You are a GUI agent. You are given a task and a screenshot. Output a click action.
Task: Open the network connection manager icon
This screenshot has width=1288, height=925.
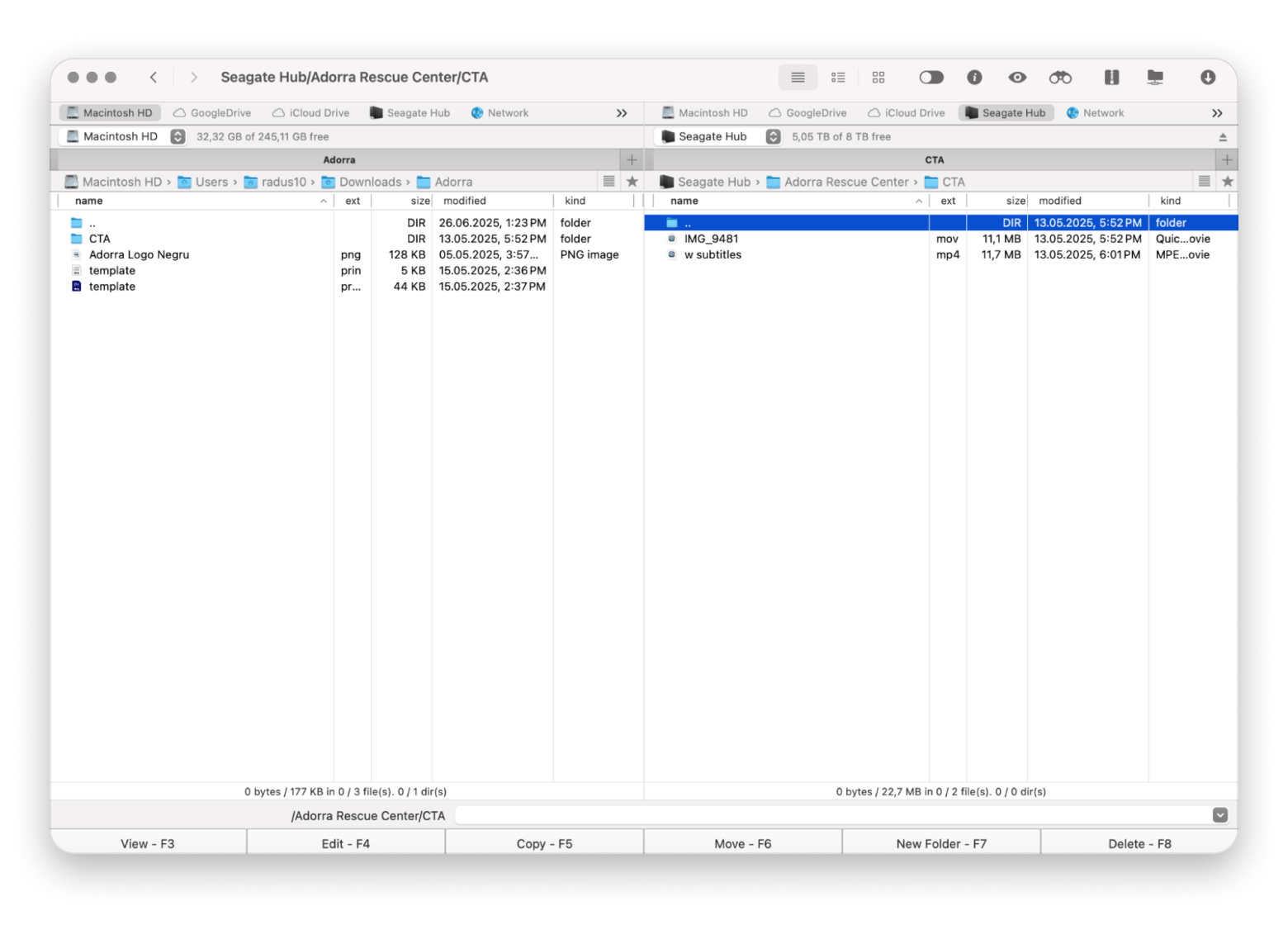[1155, 78]
